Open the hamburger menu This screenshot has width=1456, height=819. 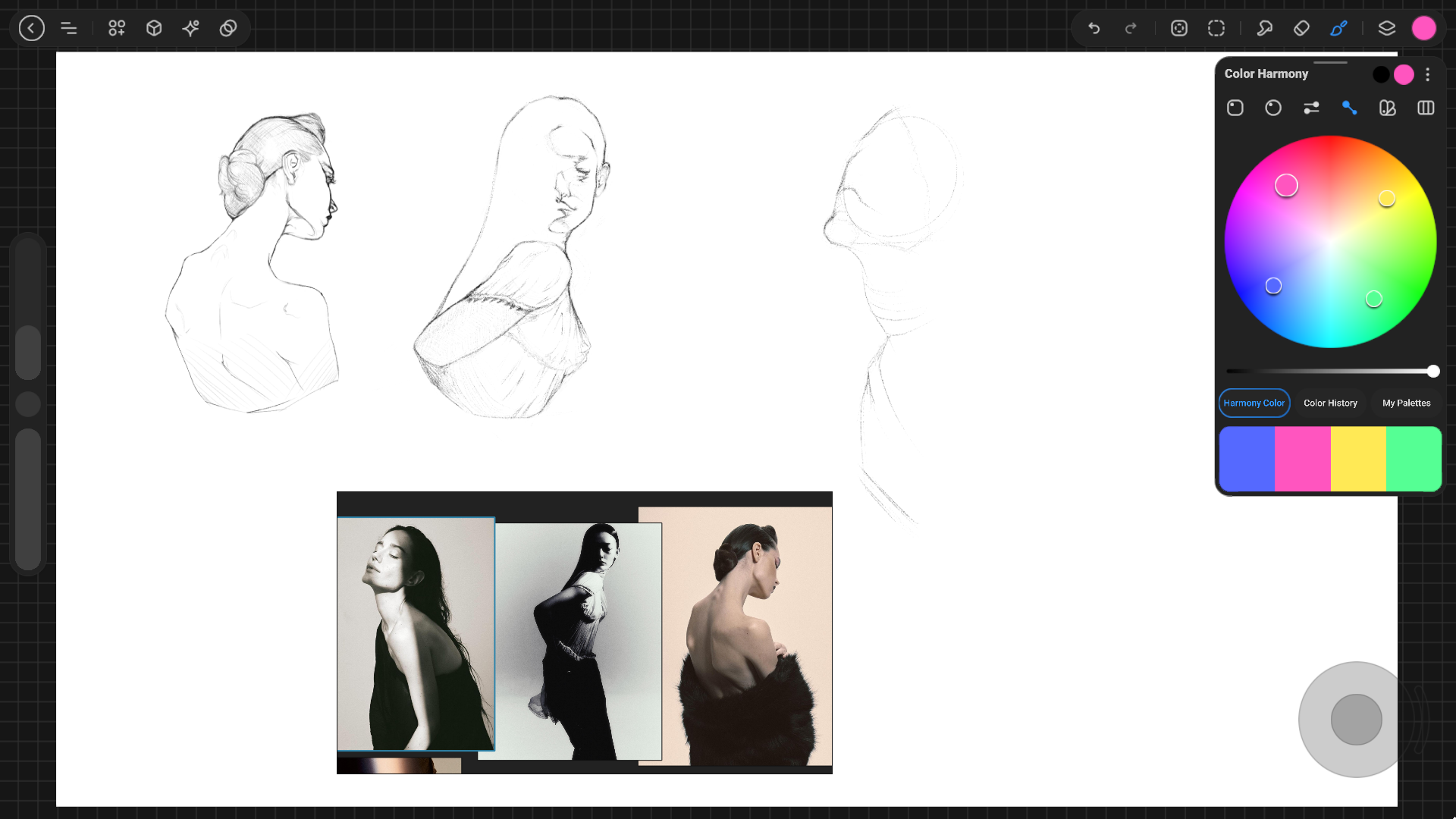(x=68, y=28)
